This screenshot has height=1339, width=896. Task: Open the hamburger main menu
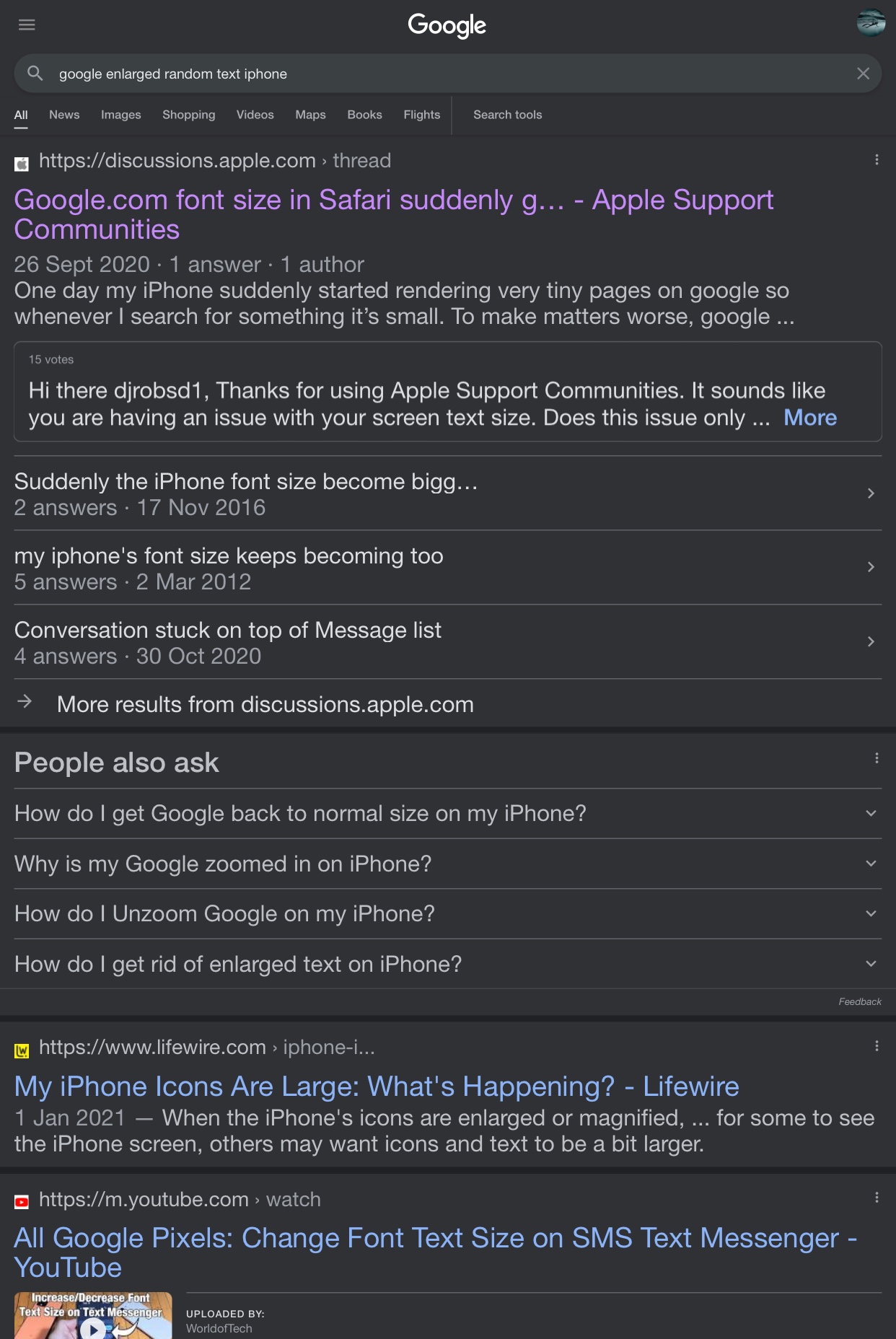[27, 25]
